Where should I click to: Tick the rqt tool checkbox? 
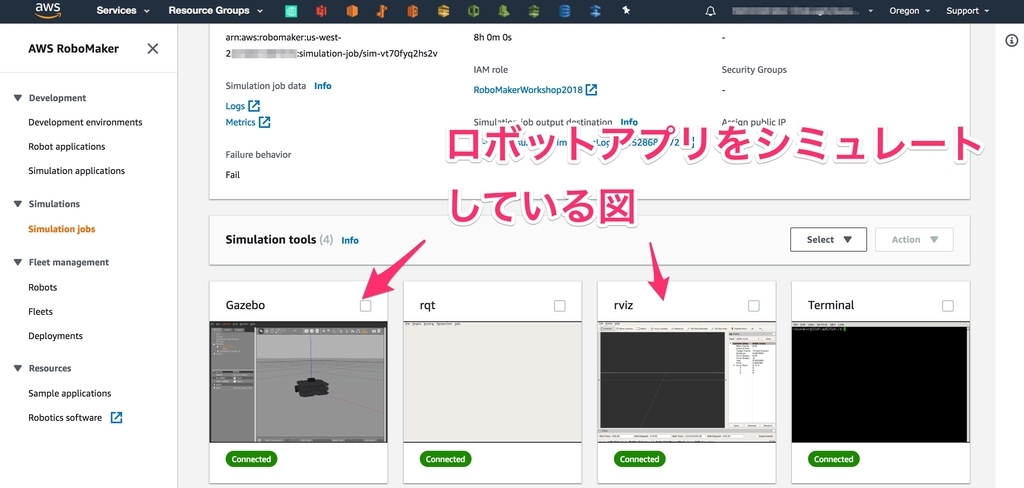click(560, 305)
